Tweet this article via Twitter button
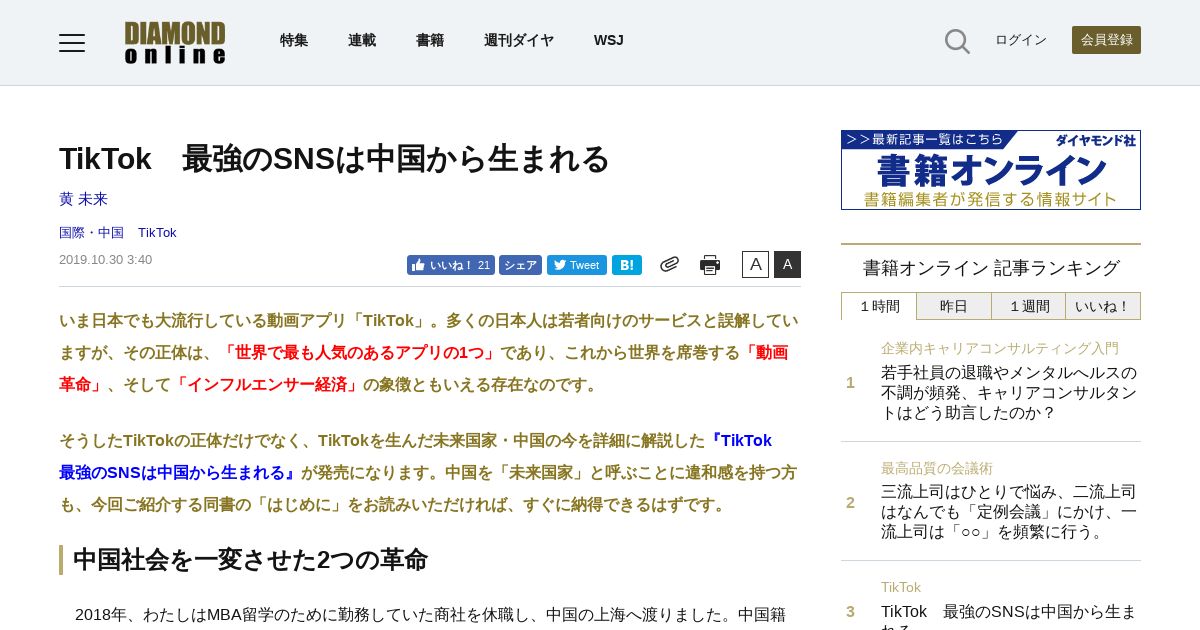The width and height of the screenshot is (1200, 630). (x=577, y=265)
